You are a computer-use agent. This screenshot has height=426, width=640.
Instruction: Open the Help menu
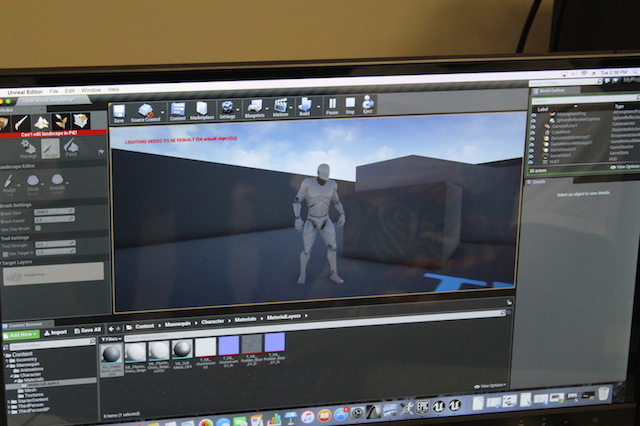tap(113, 89)
